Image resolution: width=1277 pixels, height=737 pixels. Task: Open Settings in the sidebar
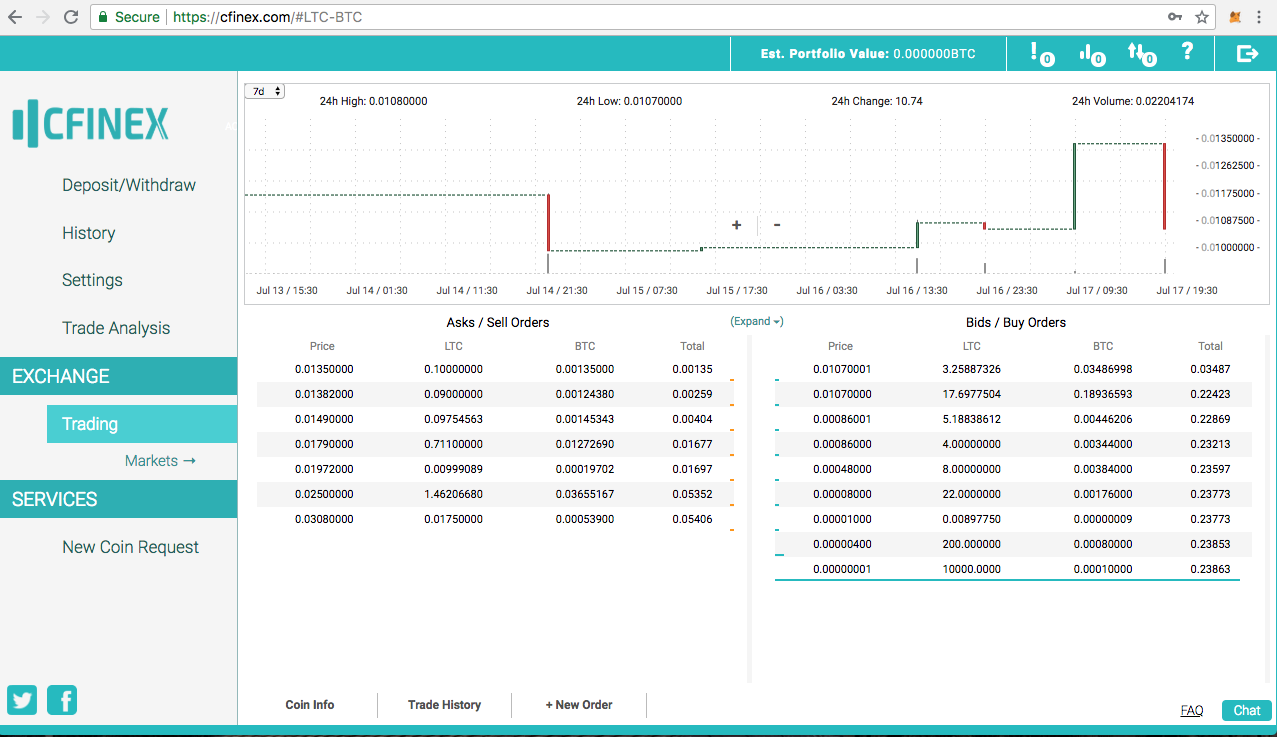pyautogui.click(x=92, y=280)
